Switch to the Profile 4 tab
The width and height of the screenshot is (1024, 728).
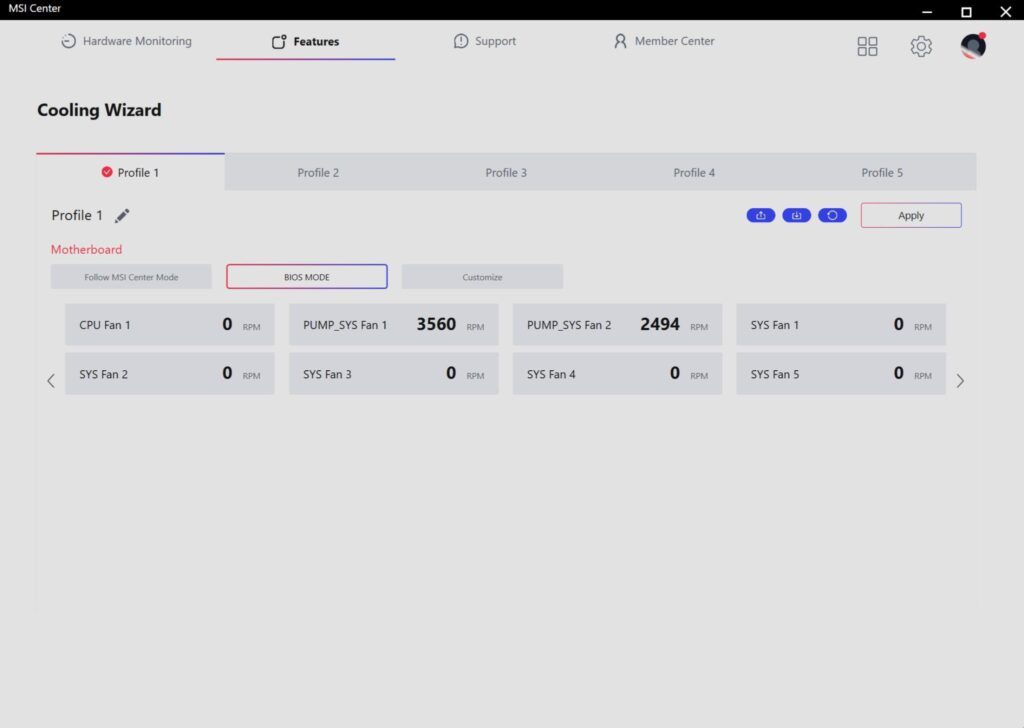(x=694, y=172)
